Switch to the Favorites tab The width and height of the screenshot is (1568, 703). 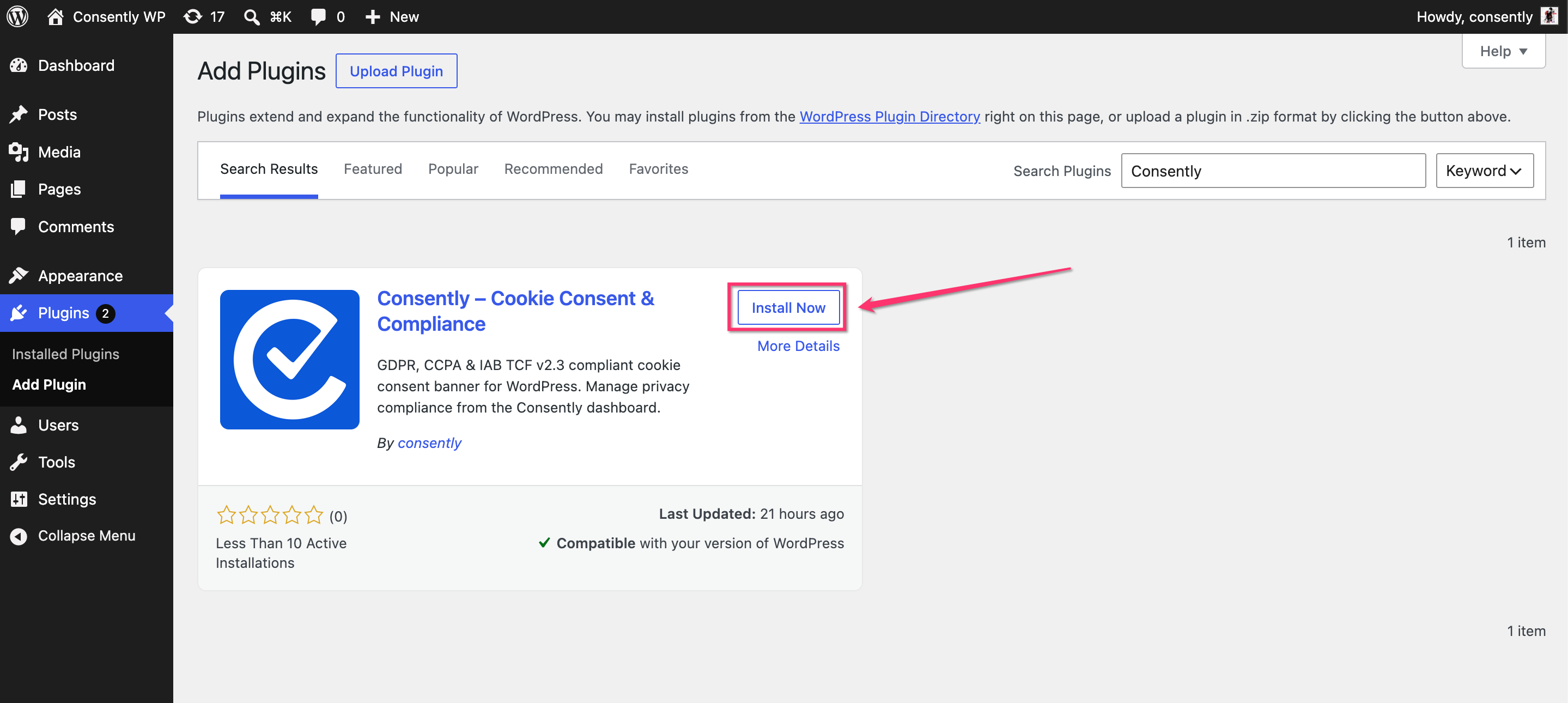coord(658,168)
